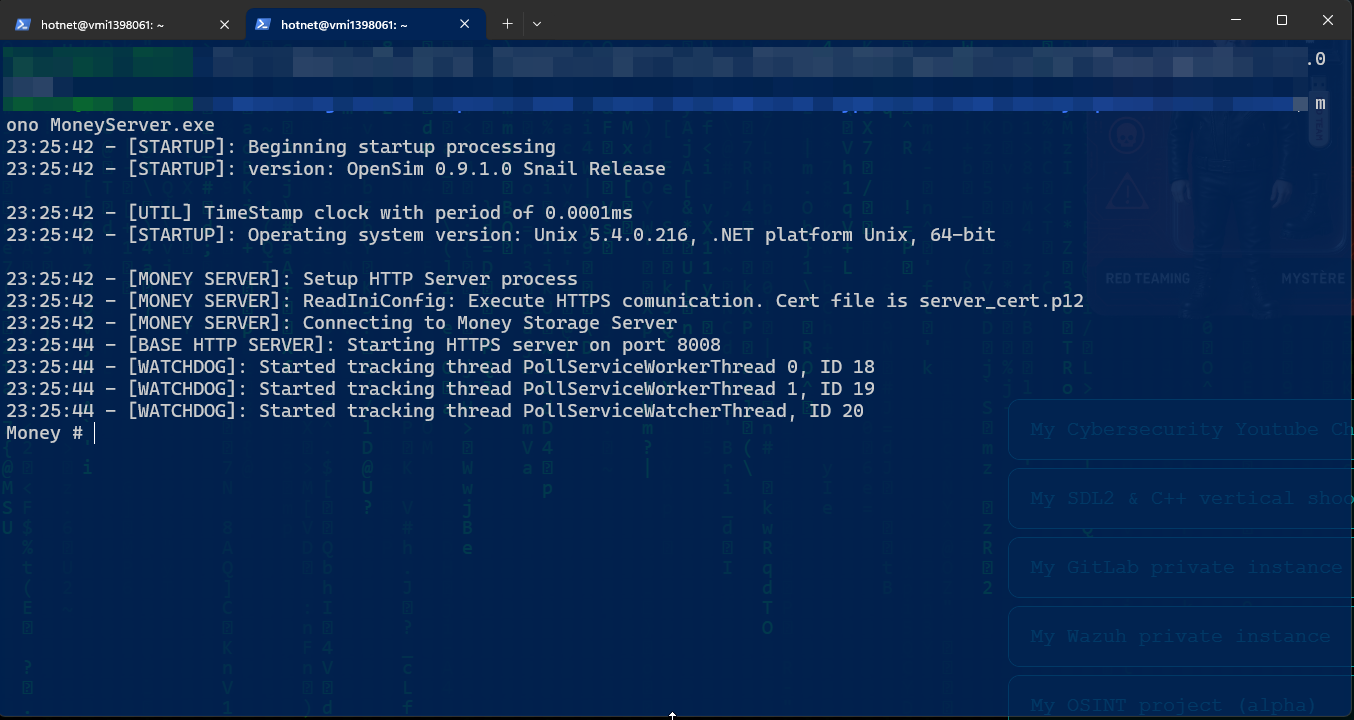1354x720 pixels.
Task: Close the inactive terminal tab
Action: 224,25
